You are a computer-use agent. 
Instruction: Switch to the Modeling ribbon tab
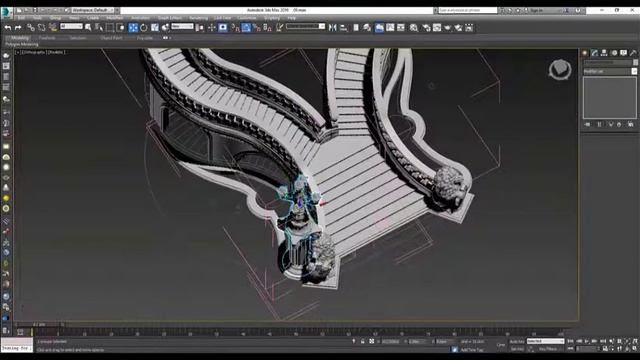coord(20,38)
